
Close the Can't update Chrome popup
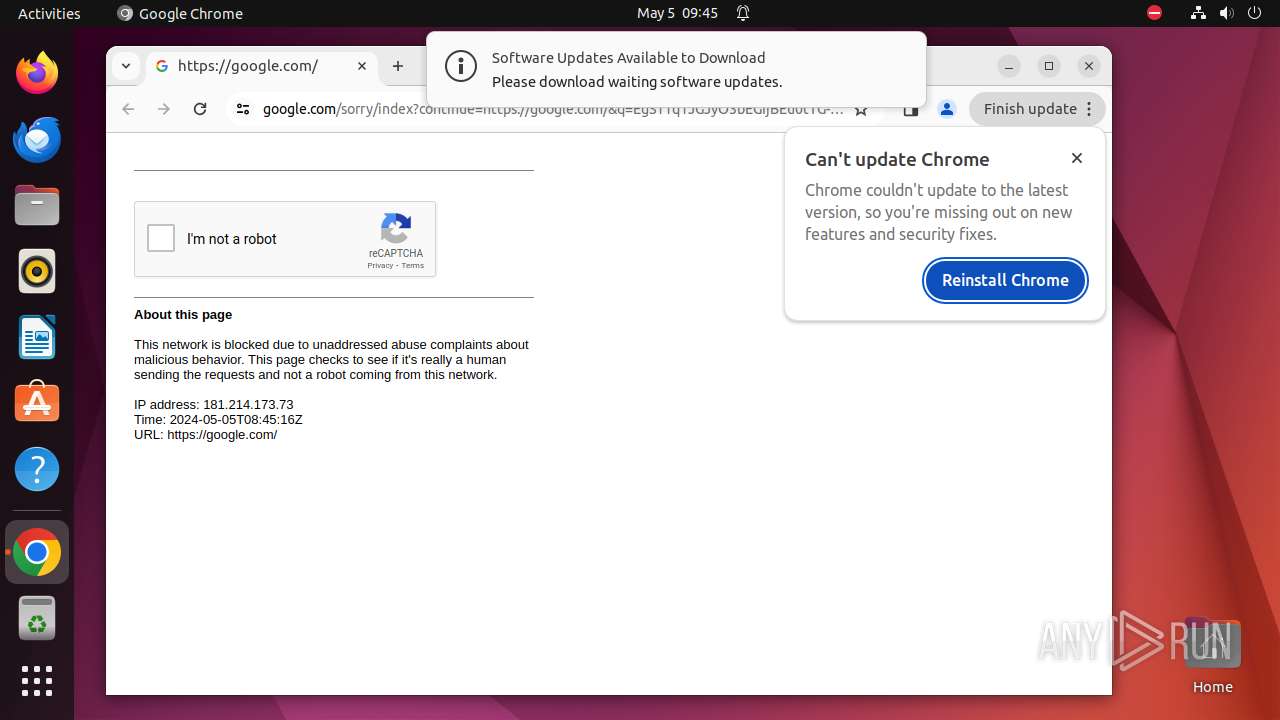tap(1077, 158)
